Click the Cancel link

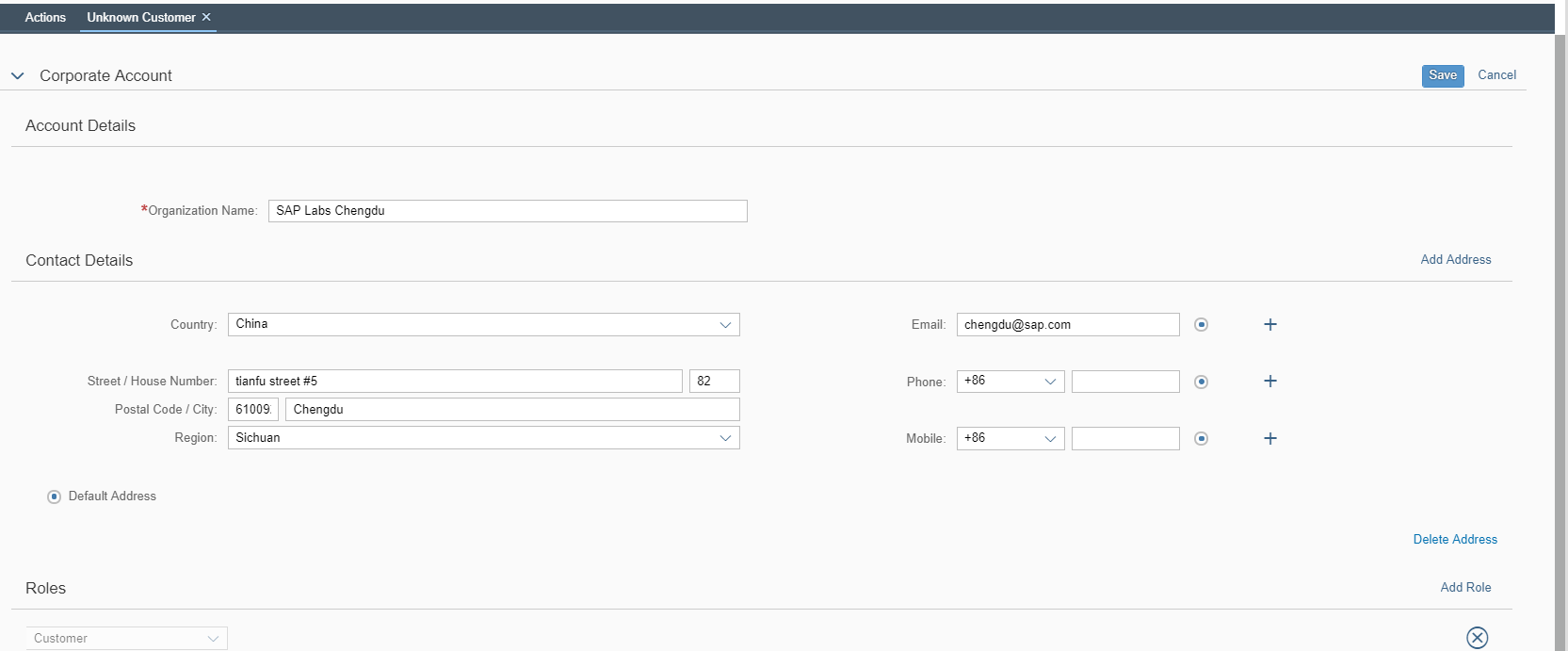tap(1496, 74)
